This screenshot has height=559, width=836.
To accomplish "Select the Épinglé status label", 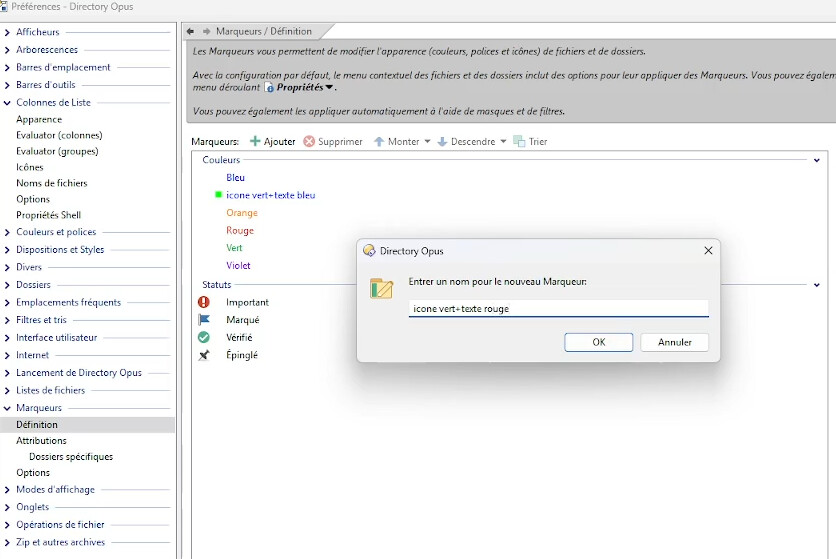I will (242, 355).
